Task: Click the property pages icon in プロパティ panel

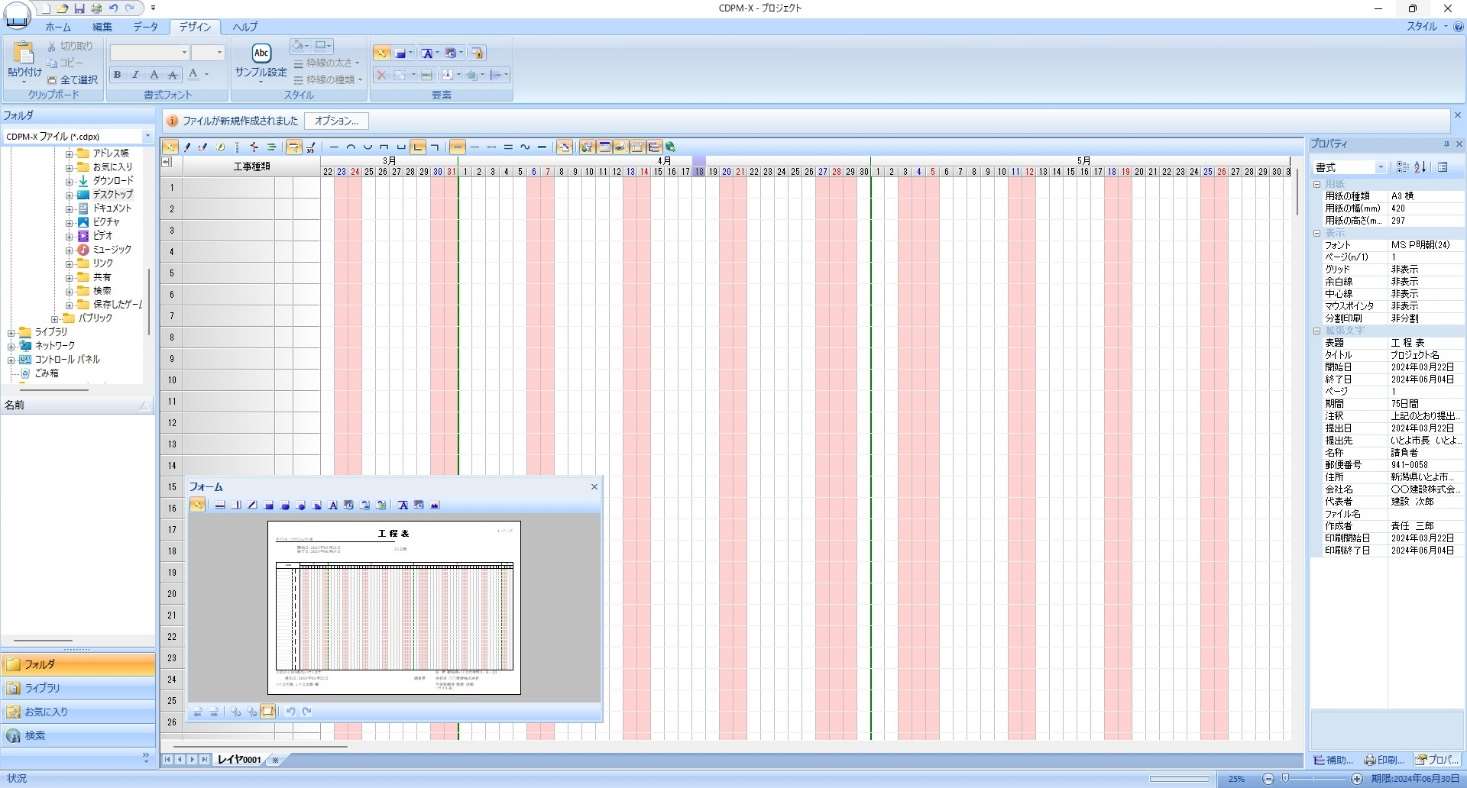Action: pyautogui.click(x=1443, y=167)
